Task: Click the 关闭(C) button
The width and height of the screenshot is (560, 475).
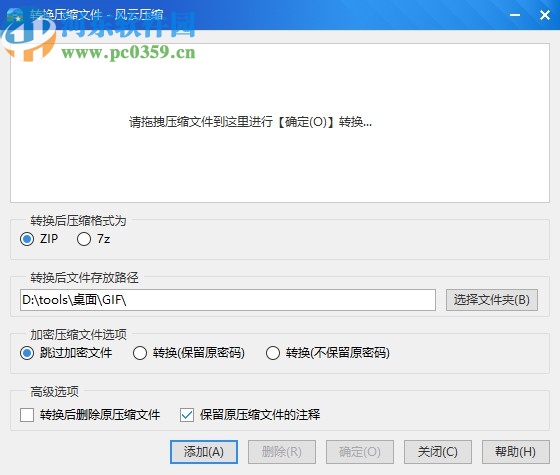Action: point(438,452)
